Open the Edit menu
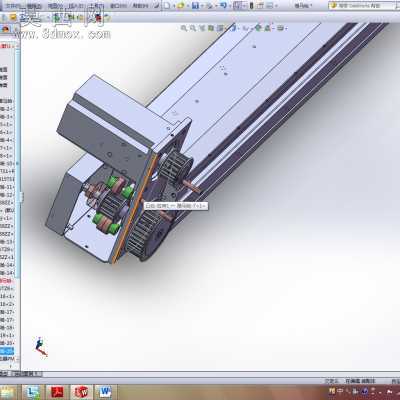The width and height of the screenshot is (400, 400). (34, 6)
